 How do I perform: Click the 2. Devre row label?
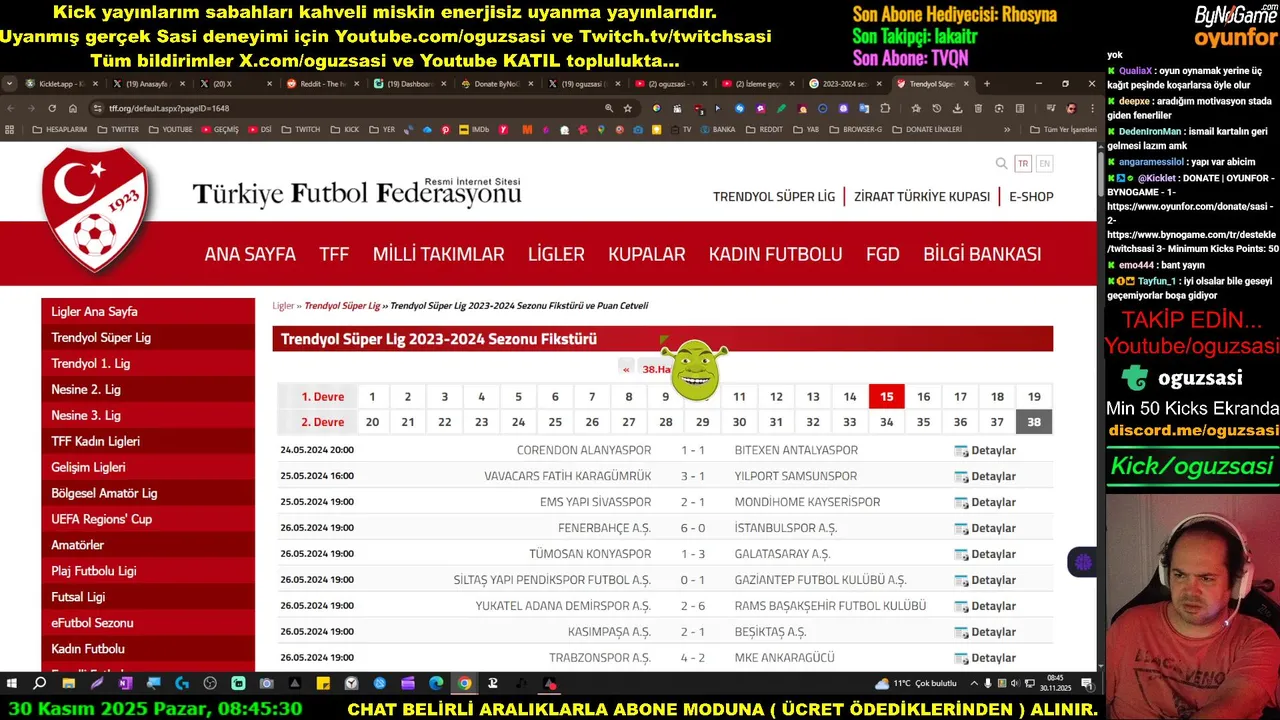point(322,422)
